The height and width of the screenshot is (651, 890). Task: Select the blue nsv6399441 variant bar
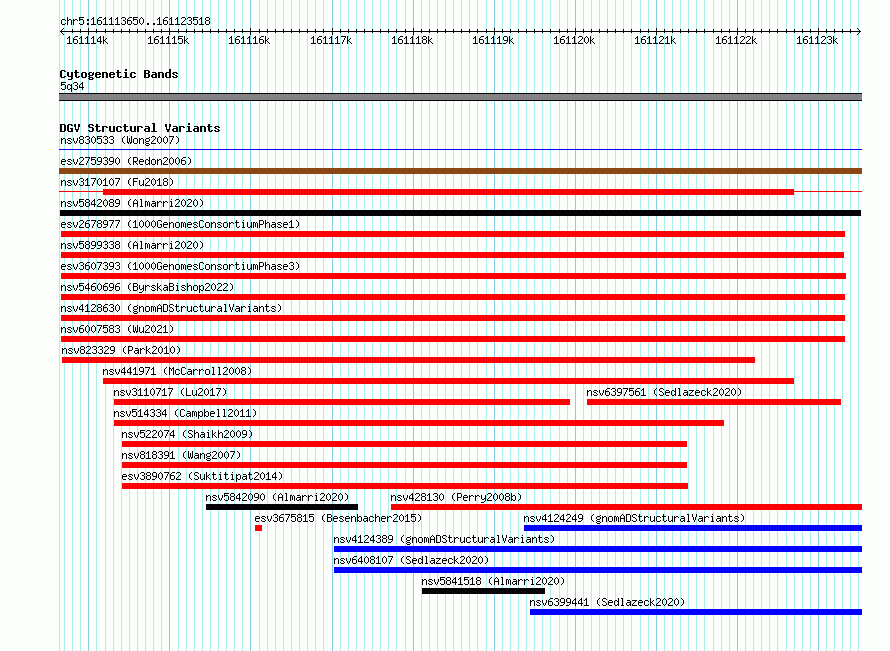(696, 612)
